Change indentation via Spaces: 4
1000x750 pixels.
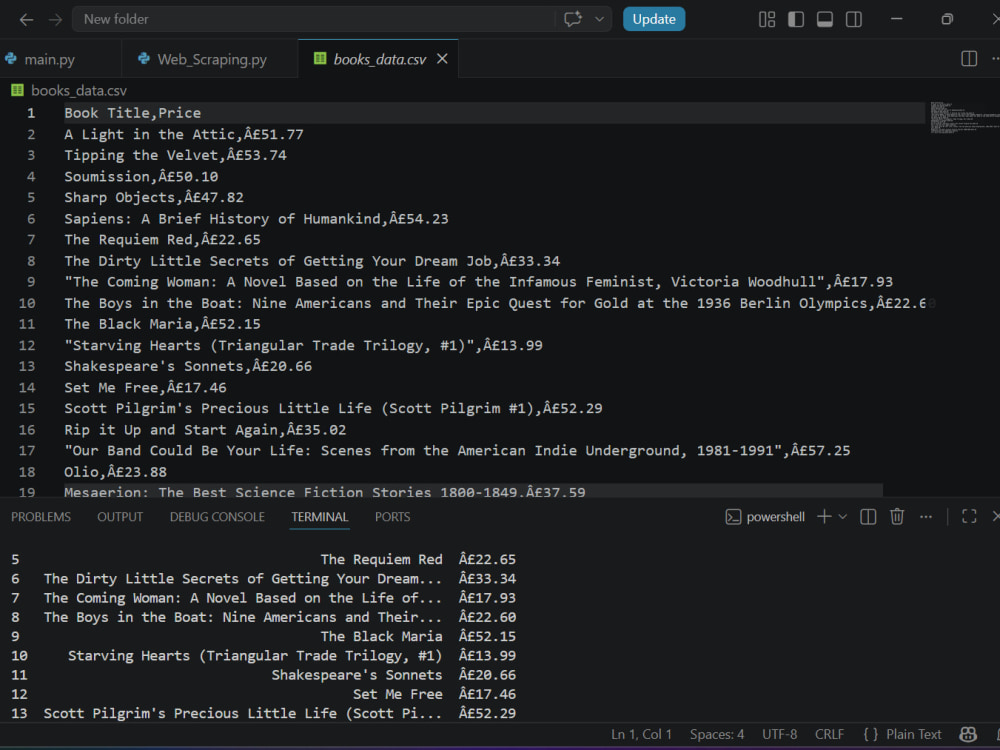pos(717,735)
